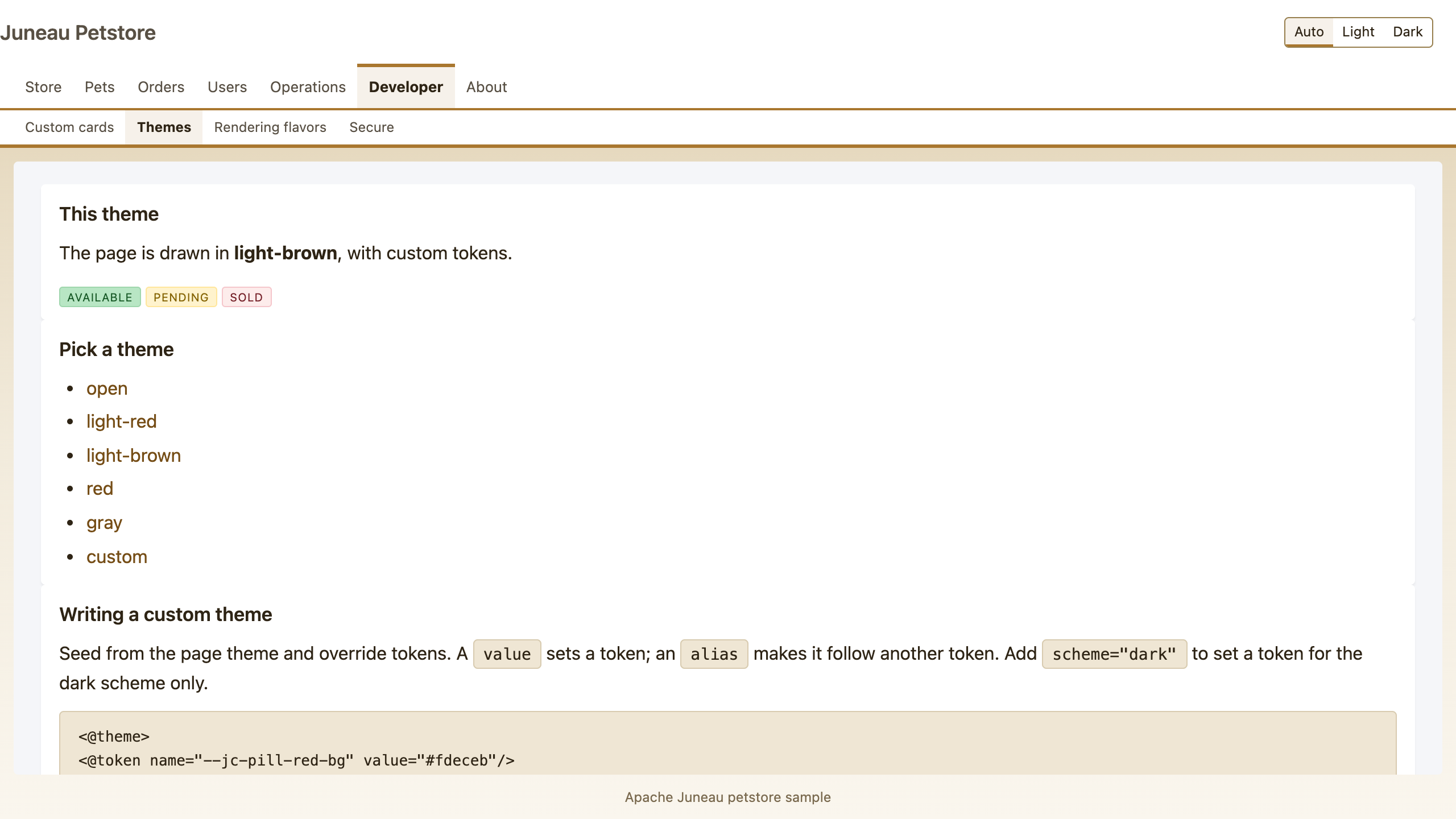
Task: Open the Pets tab
Action: click(100, 87)
